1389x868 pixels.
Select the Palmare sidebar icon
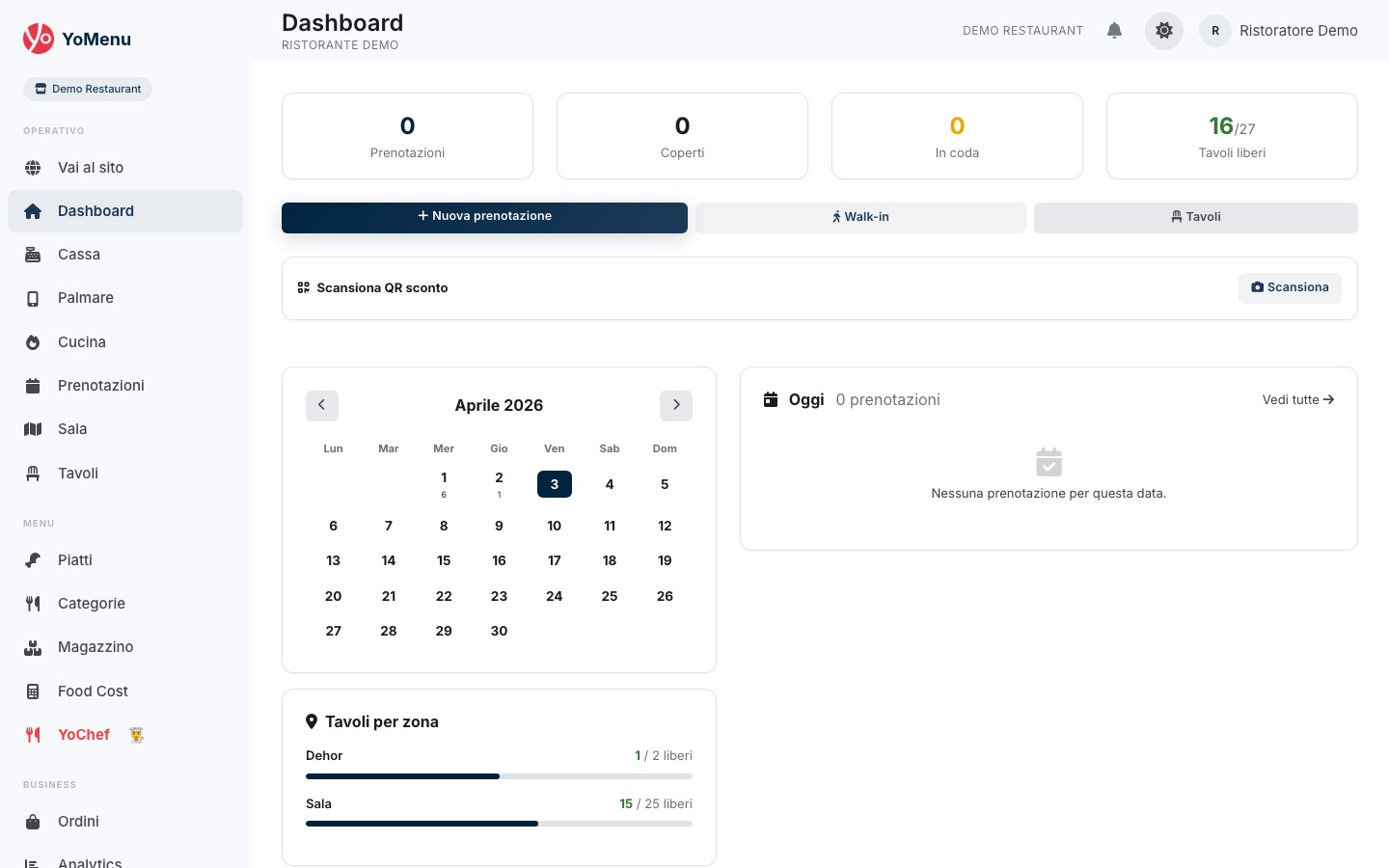pyautogui.click(x=33, y=297)
